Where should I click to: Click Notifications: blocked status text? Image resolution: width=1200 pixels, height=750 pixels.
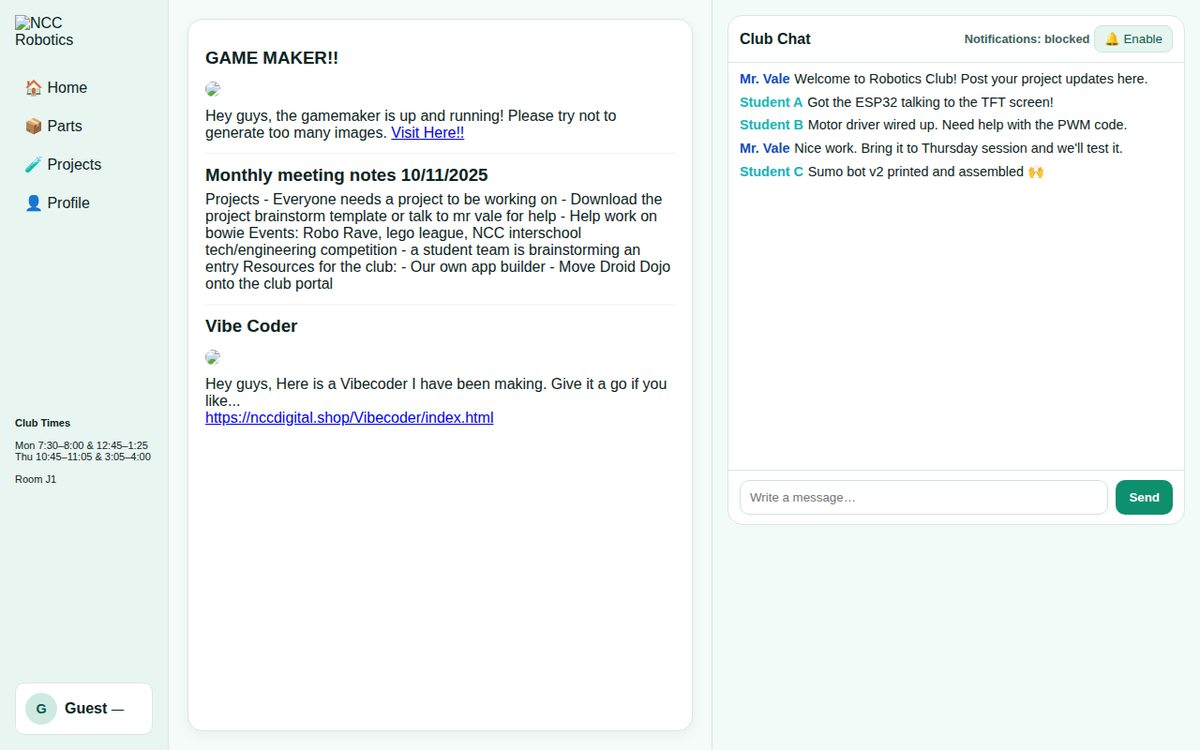[x=1027, y=39]
